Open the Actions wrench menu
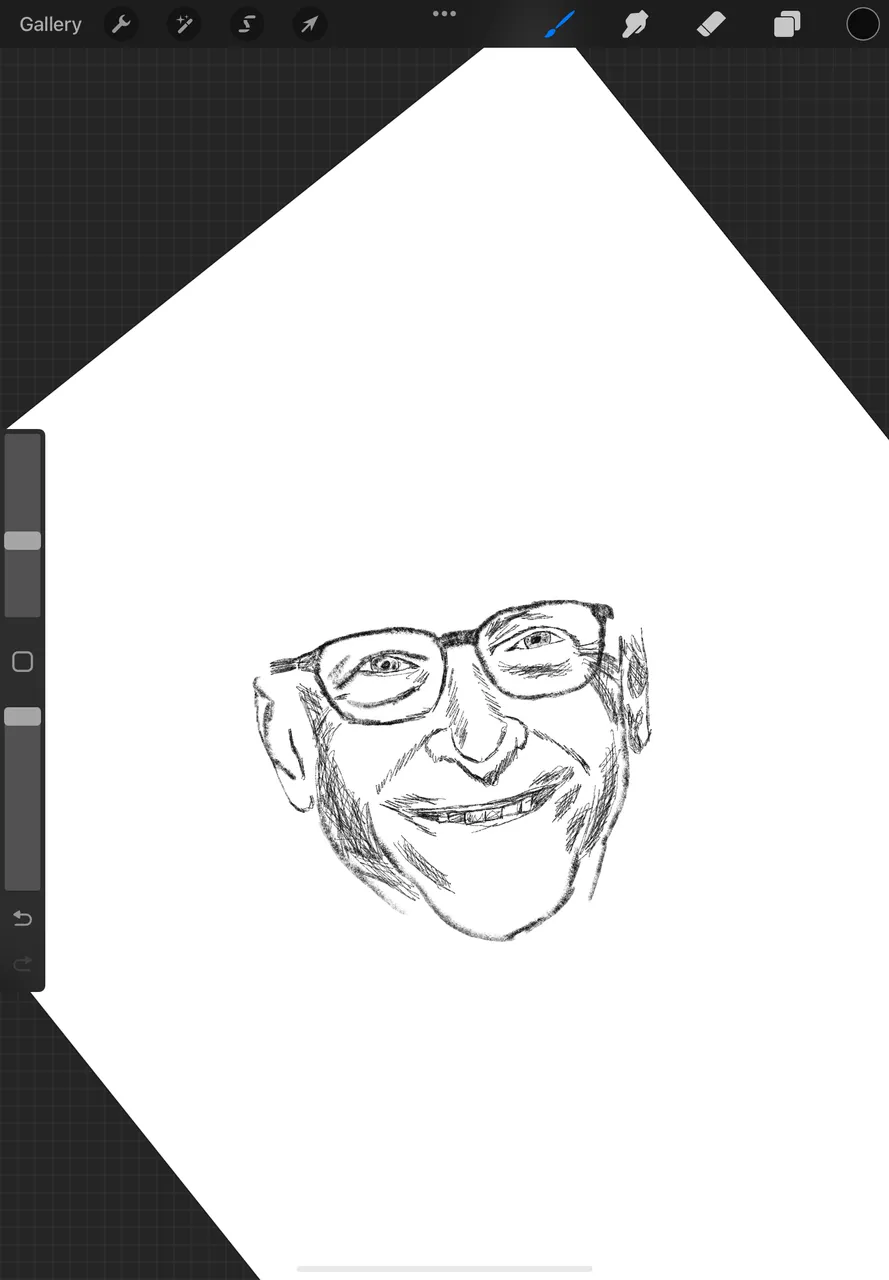 pos(121,24)
